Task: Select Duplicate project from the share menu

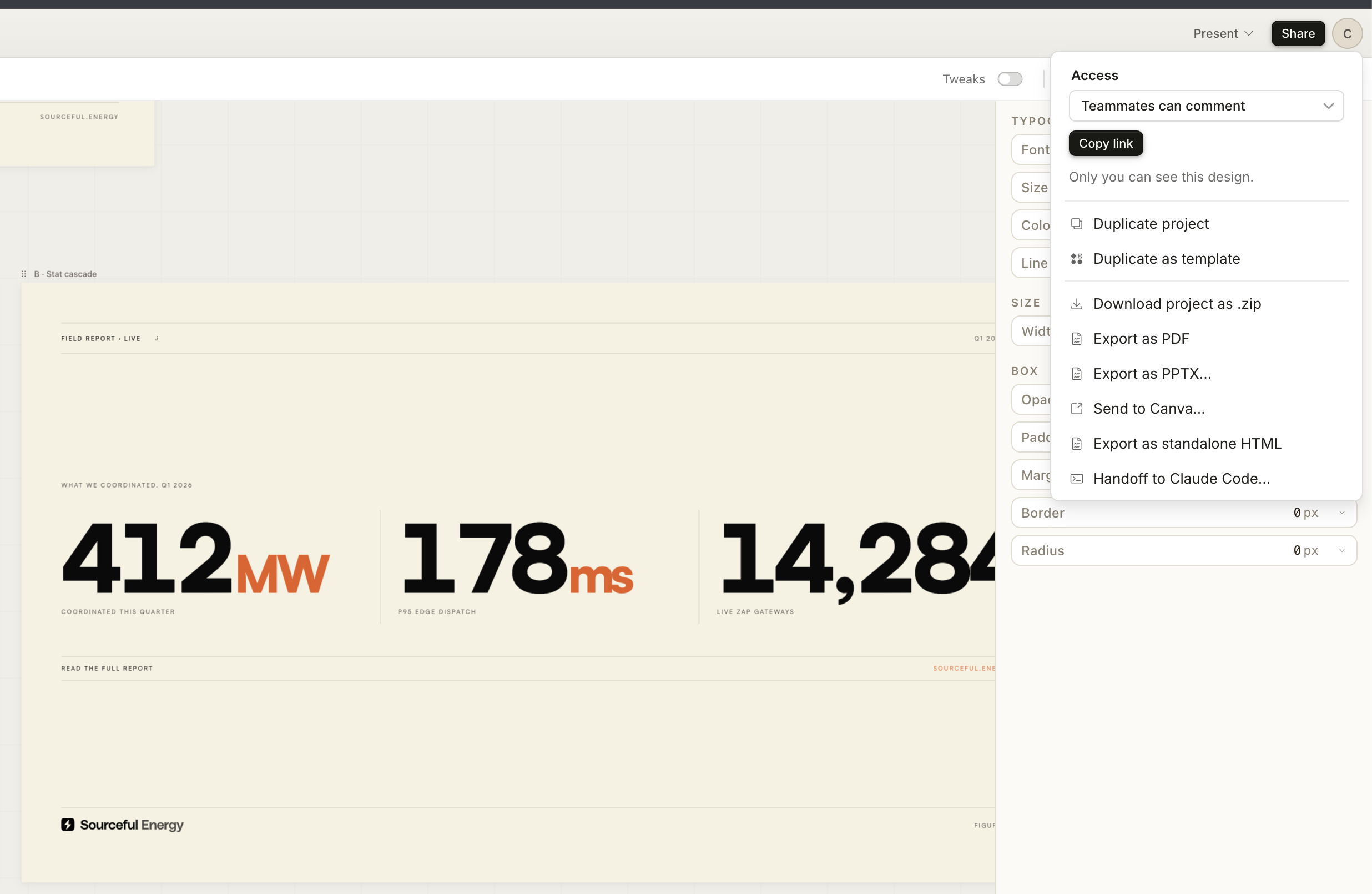Action: (1151, 223)
